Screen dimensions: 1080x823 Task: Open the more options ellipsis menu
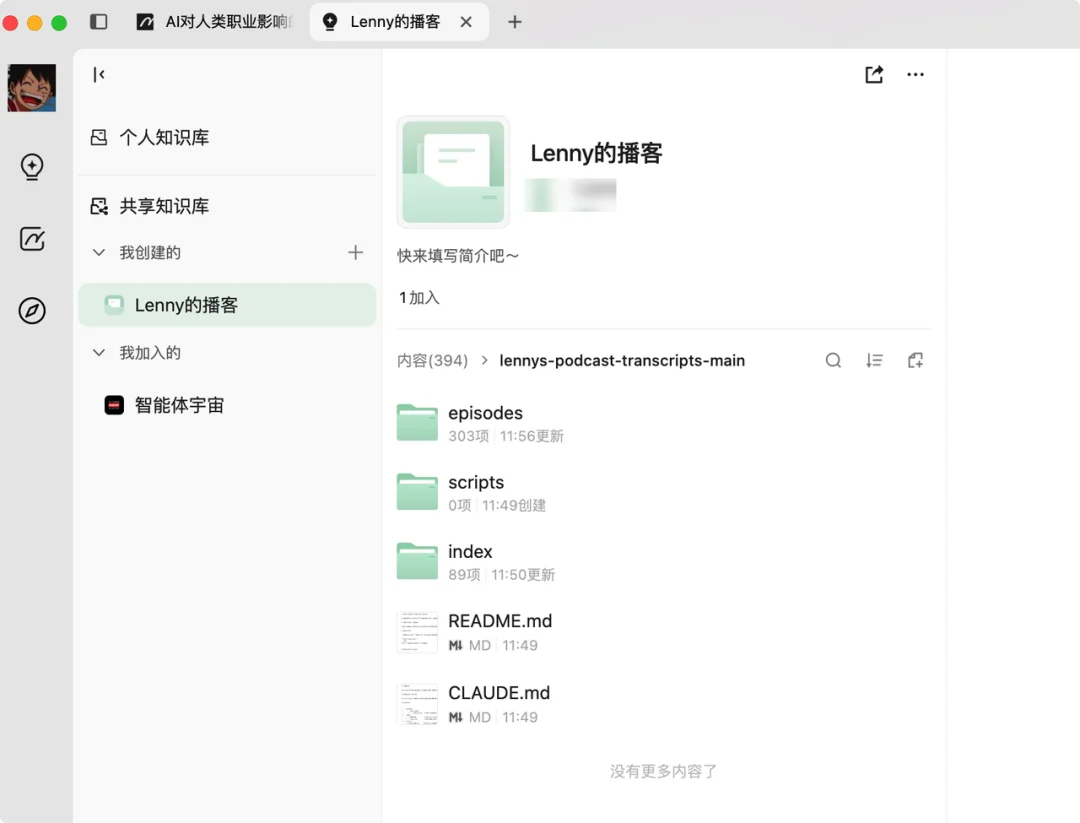(x=915, y=74)
